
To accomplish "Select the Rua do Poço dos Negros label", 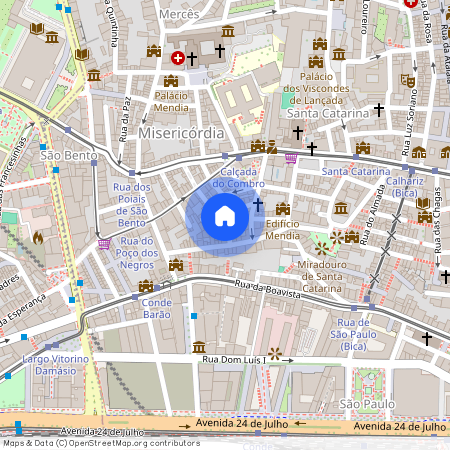I will pyautogui.click(x=137, y=253).
